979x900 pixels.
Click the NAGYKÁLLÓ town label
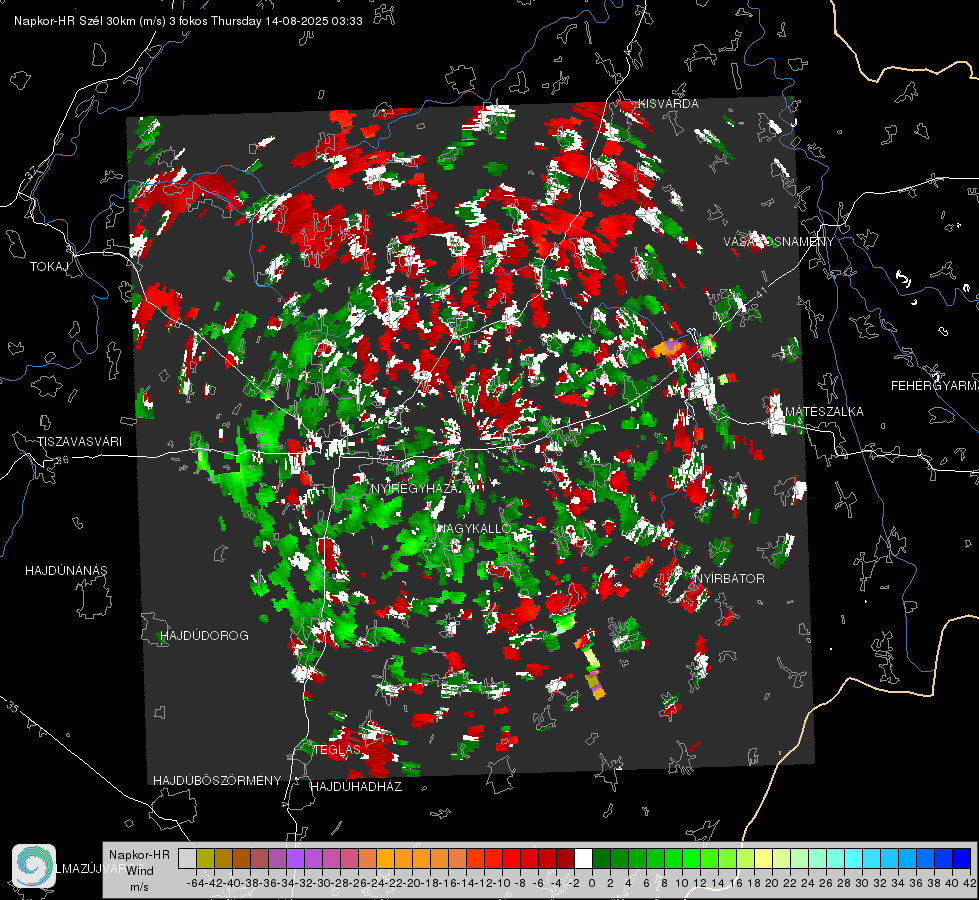pos(474,528)
